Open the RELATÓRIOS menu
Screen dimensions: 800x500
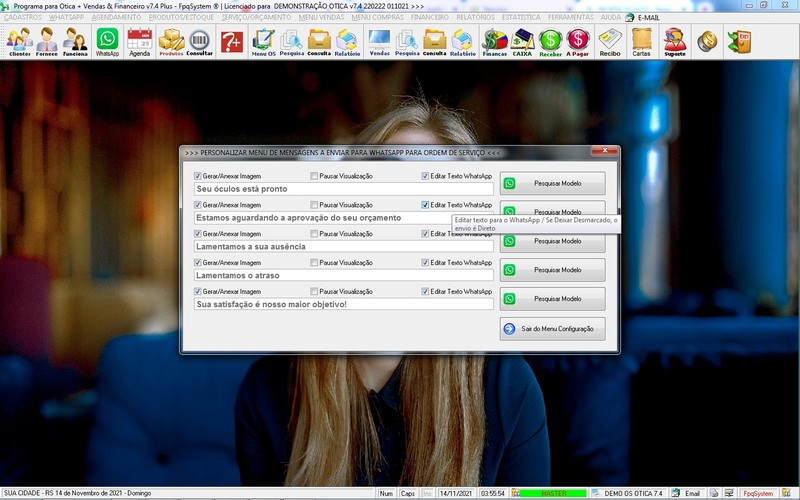coord(477,17)
